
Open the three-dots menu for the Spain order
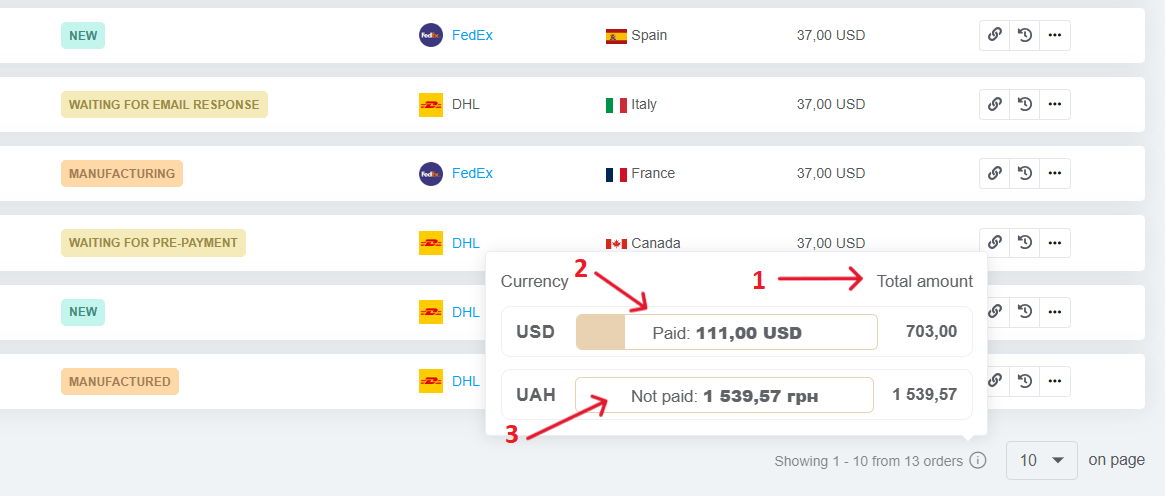[x=1054, y=35]
